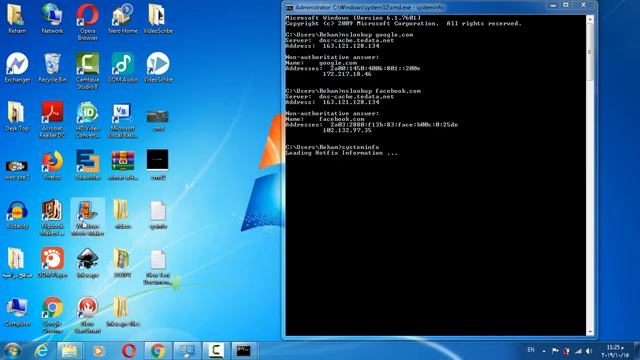Open the VideoScribe folder icon
640x360 pixels.
158,19
